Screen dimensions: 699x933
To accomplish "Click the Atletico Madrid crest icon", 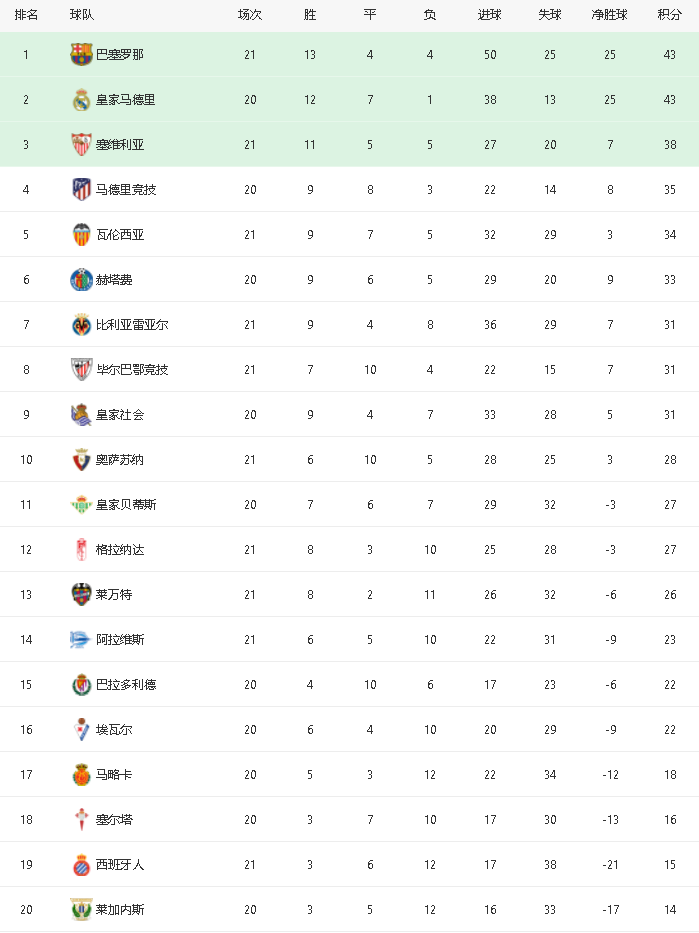I will pos(81,190).
